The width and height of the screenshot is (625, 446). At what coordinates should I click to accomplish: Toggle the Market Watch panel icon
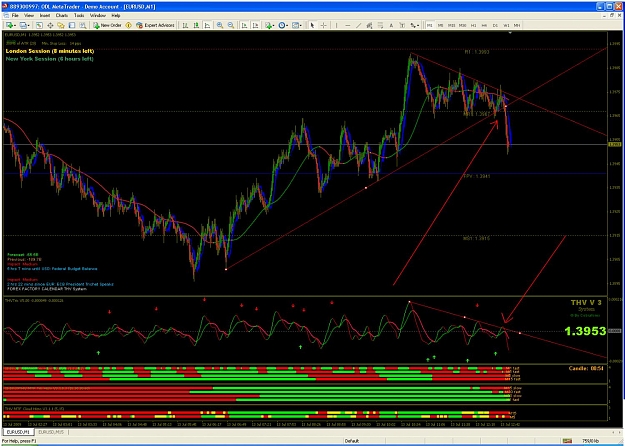[x=39, y=25]
